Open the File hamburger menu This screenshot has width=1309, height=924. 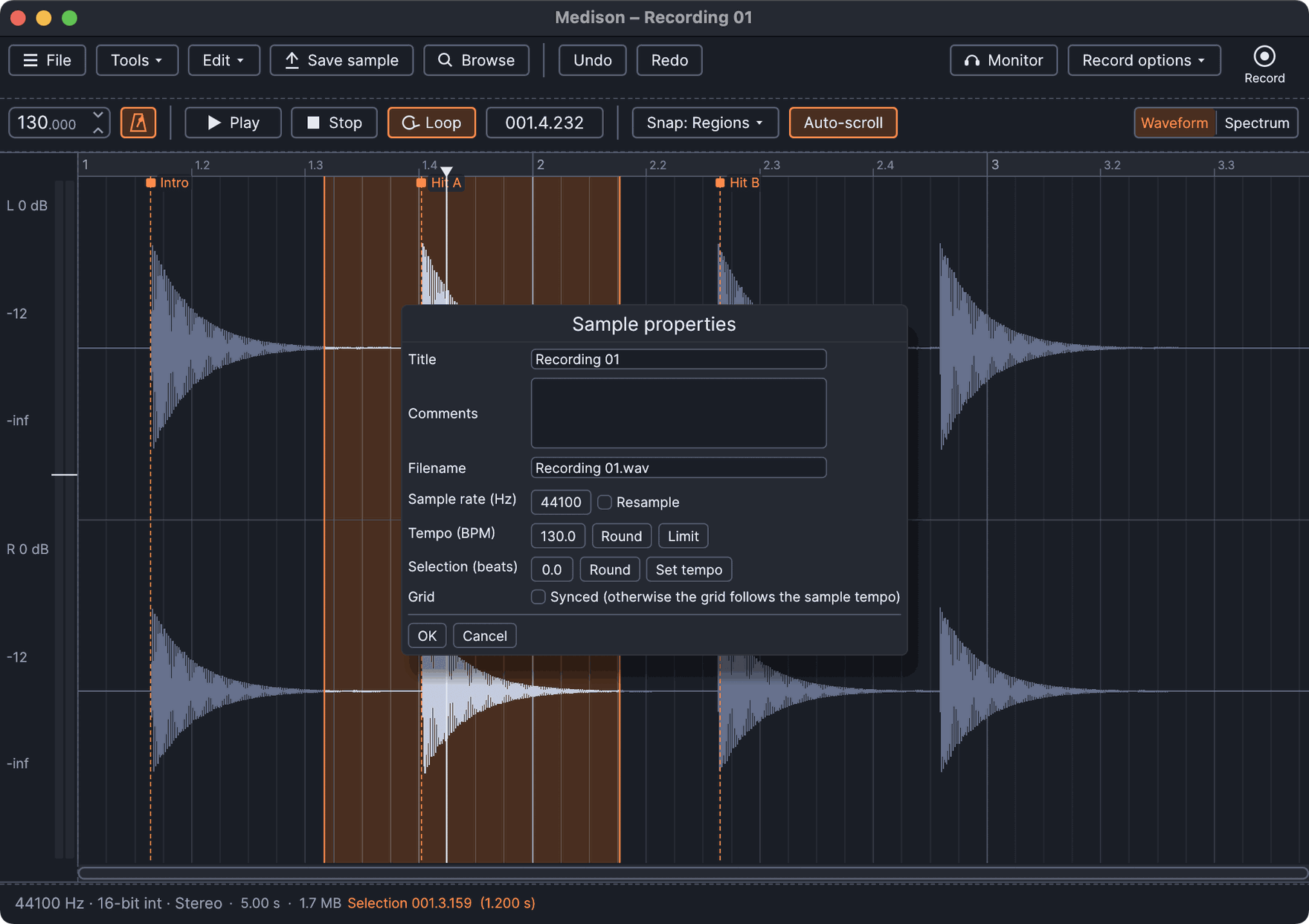tap(48, 60)
